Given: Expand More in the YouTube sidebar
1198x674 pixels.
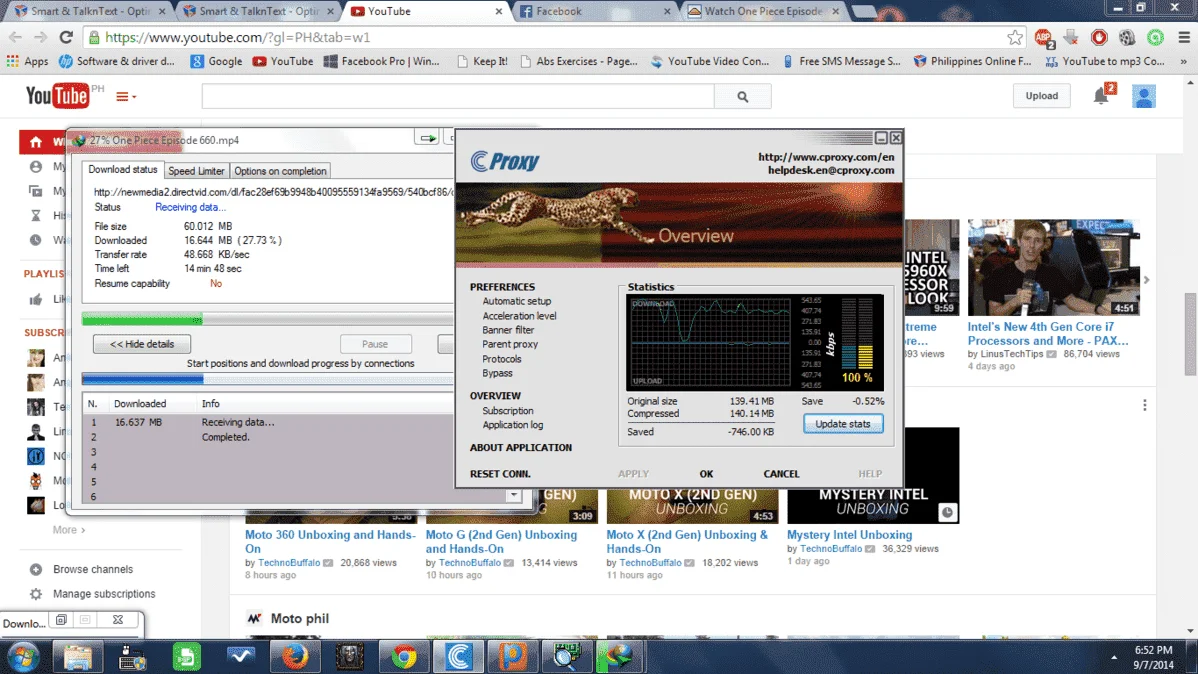Looking at the screenshot, I should click(69, 530).
